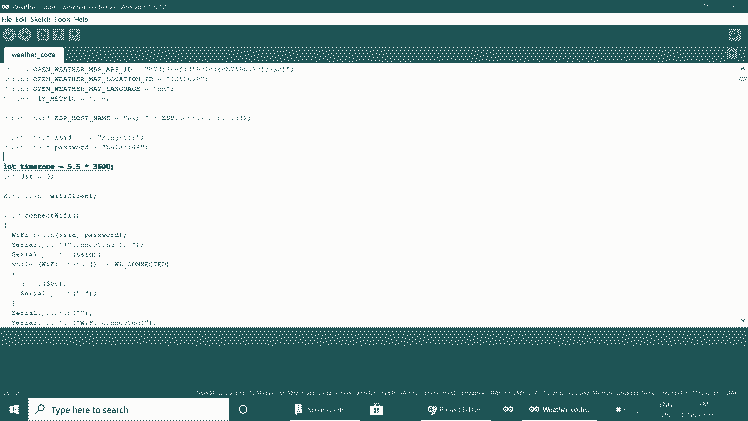
Task: Open the Help menu
Action: pos(82,19)
